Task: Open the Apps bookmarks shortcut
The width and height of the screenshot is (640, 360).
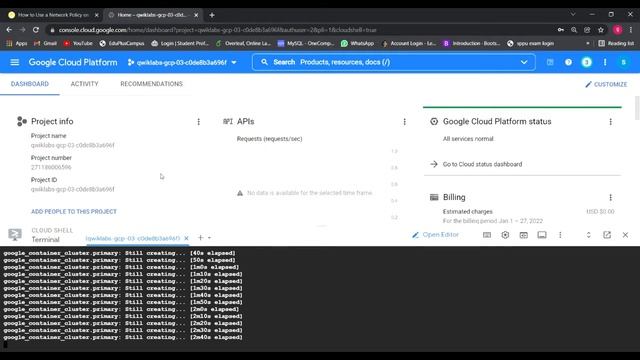Action: click(17, 43)
